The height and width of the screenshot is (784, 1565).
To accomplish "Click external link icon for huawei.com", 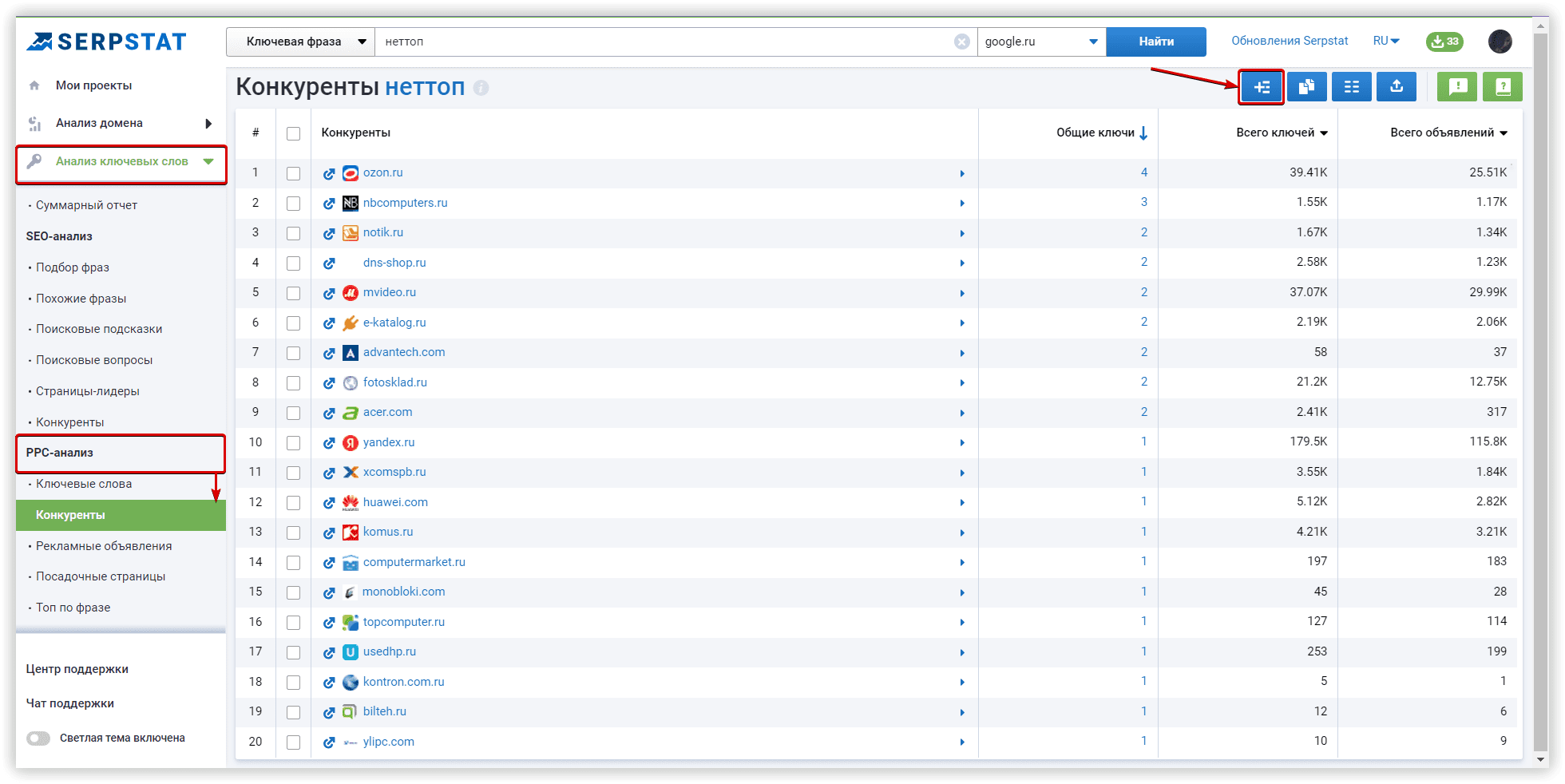I will 329,503.
